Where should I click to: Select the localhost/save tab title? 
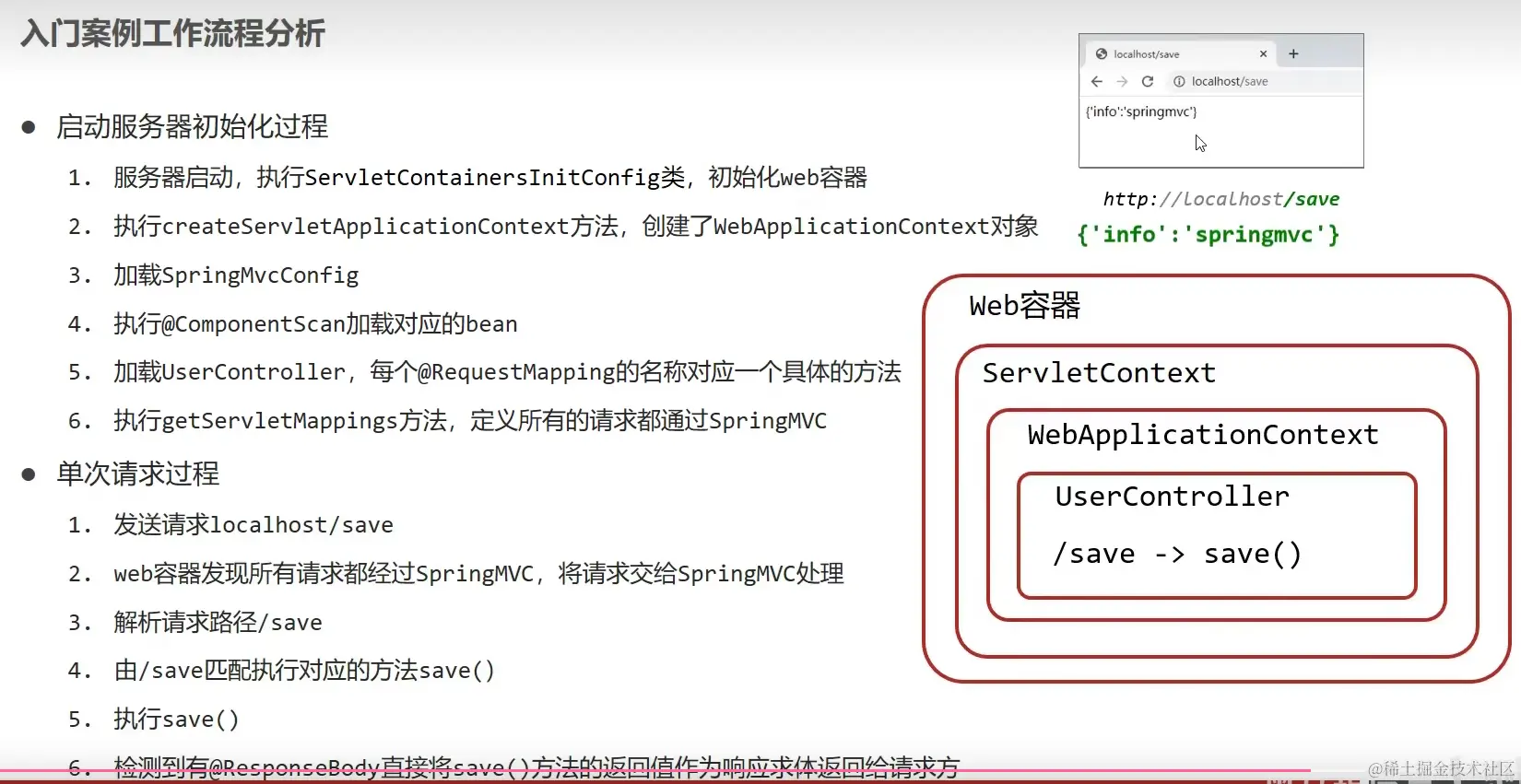pyautogui.click(x=1146, y=54)
